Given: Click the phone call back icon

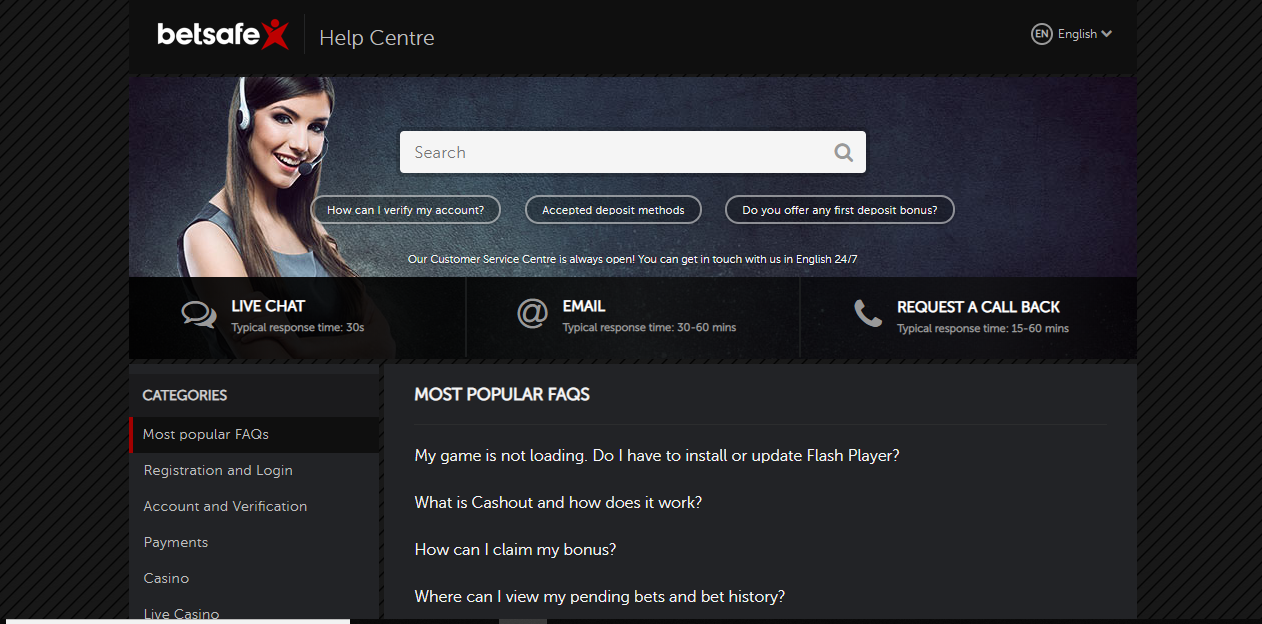Looking at the screenshot, I should pyautogui.click(x=867, y=314).
